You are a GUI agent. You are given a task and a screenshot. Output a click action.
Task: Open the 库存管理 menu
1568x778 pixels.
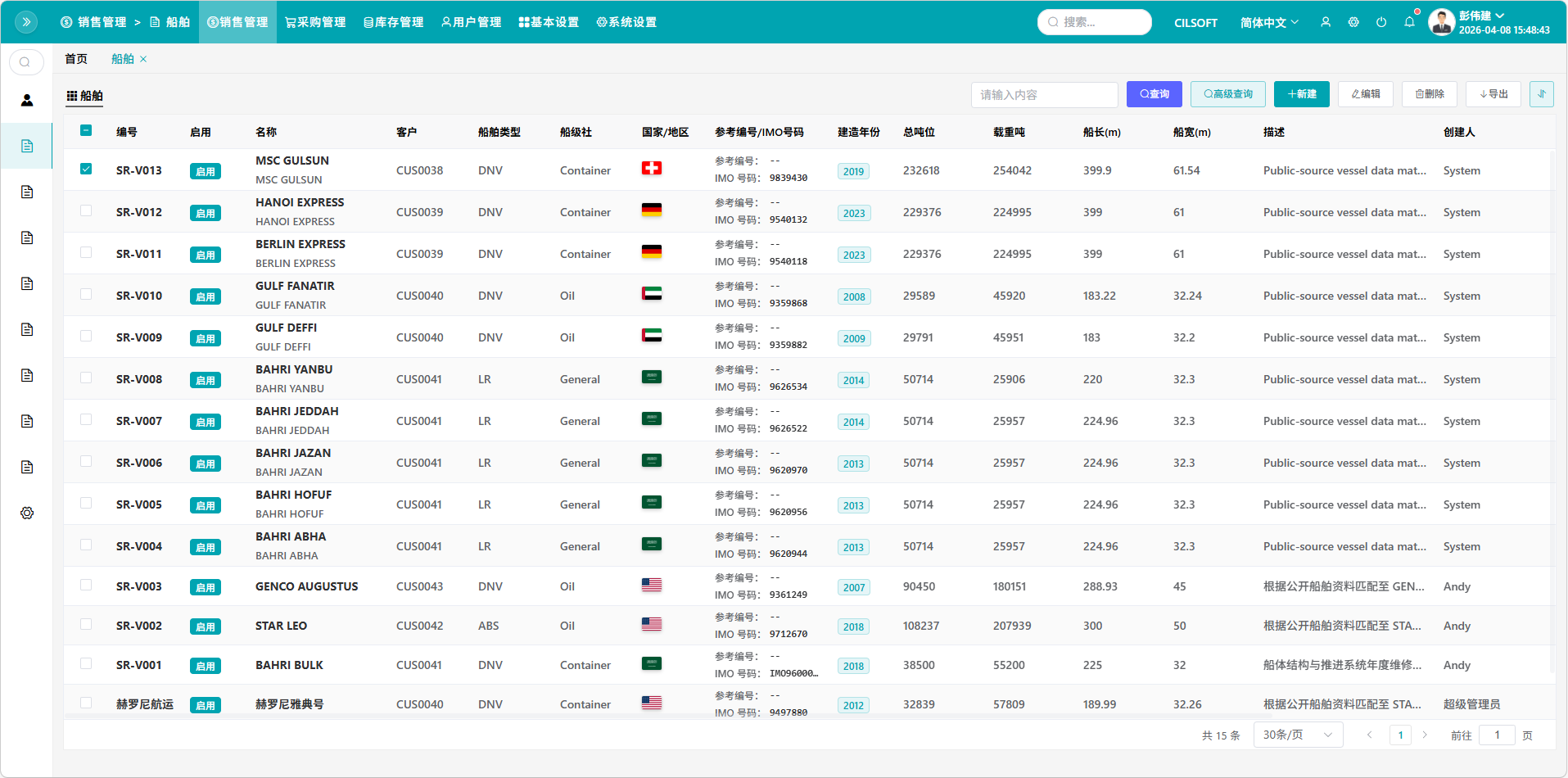click(394, 22)
